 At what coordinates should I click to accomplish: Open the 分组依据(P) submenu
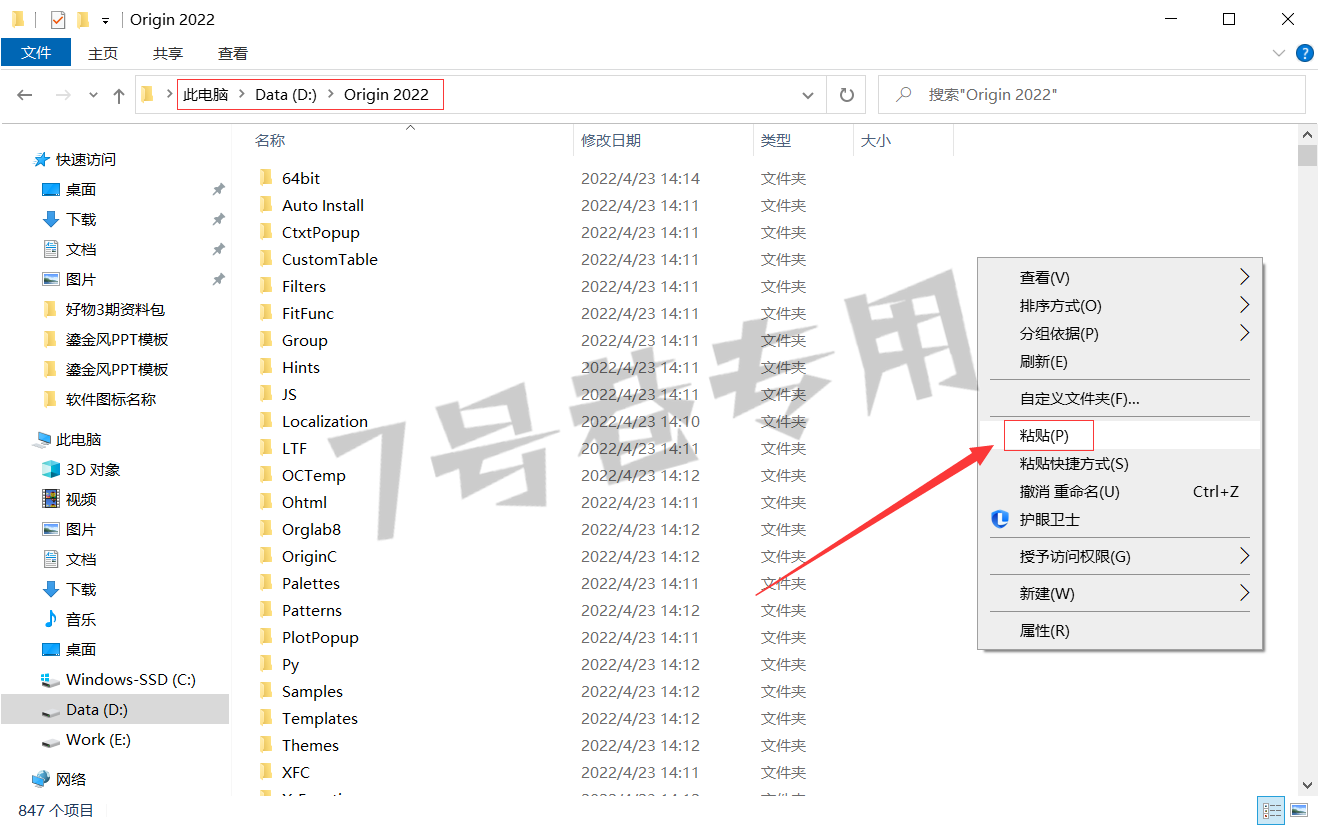1120,334
